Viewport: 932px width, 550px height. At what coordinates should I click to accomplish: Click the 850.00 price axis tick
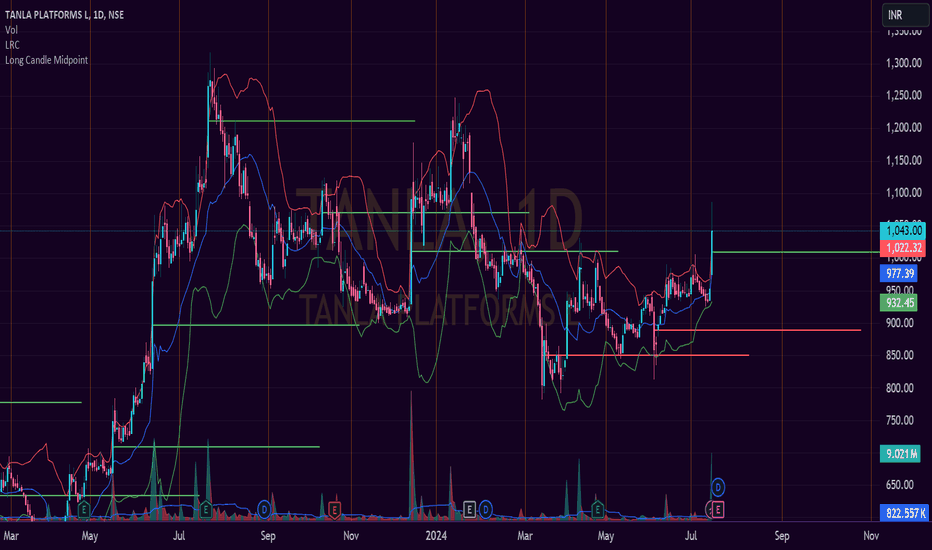(x=900, y=355)
